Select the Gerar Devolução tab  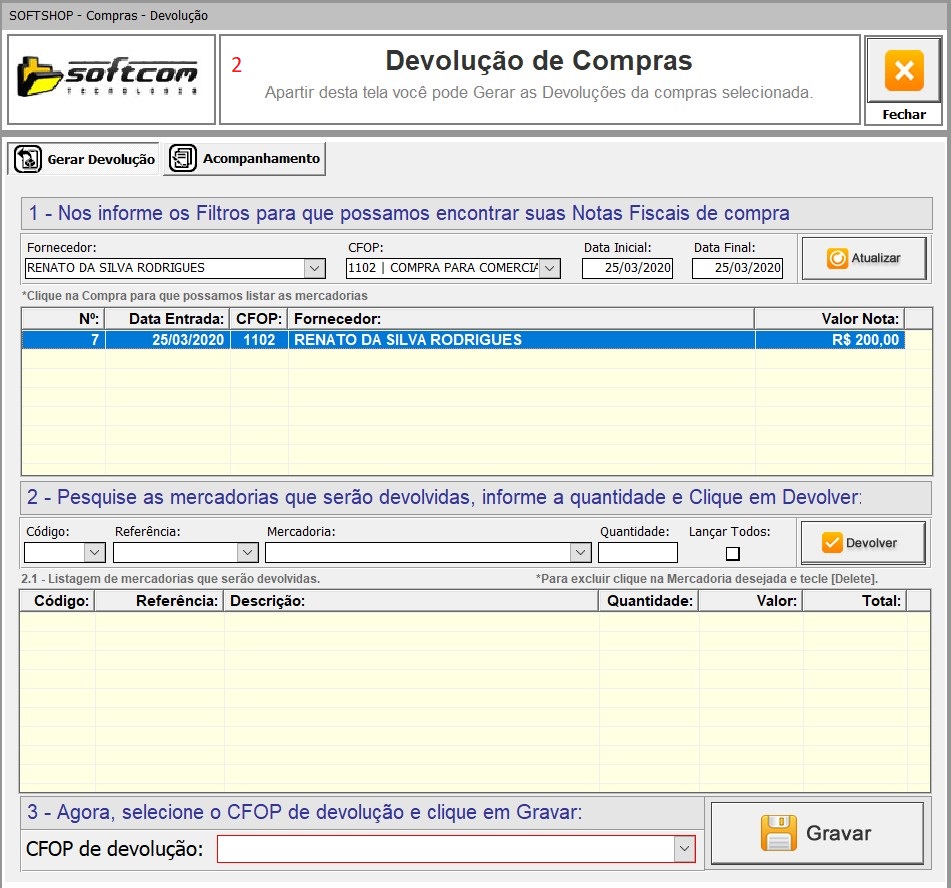point(100,159)
